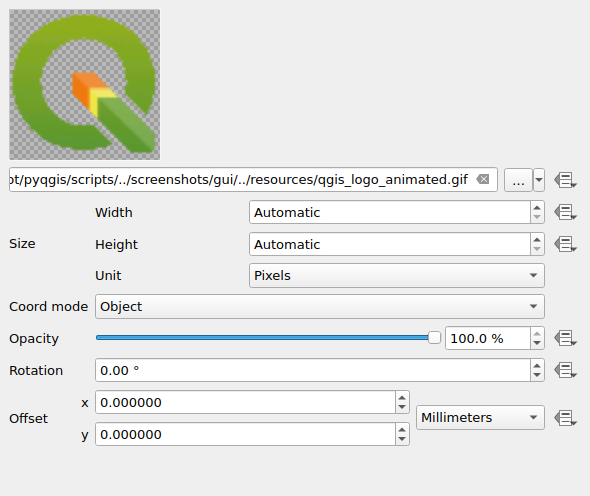Open data-defined override for Opacity
The image size is (590, 496).
pos(565,338)
